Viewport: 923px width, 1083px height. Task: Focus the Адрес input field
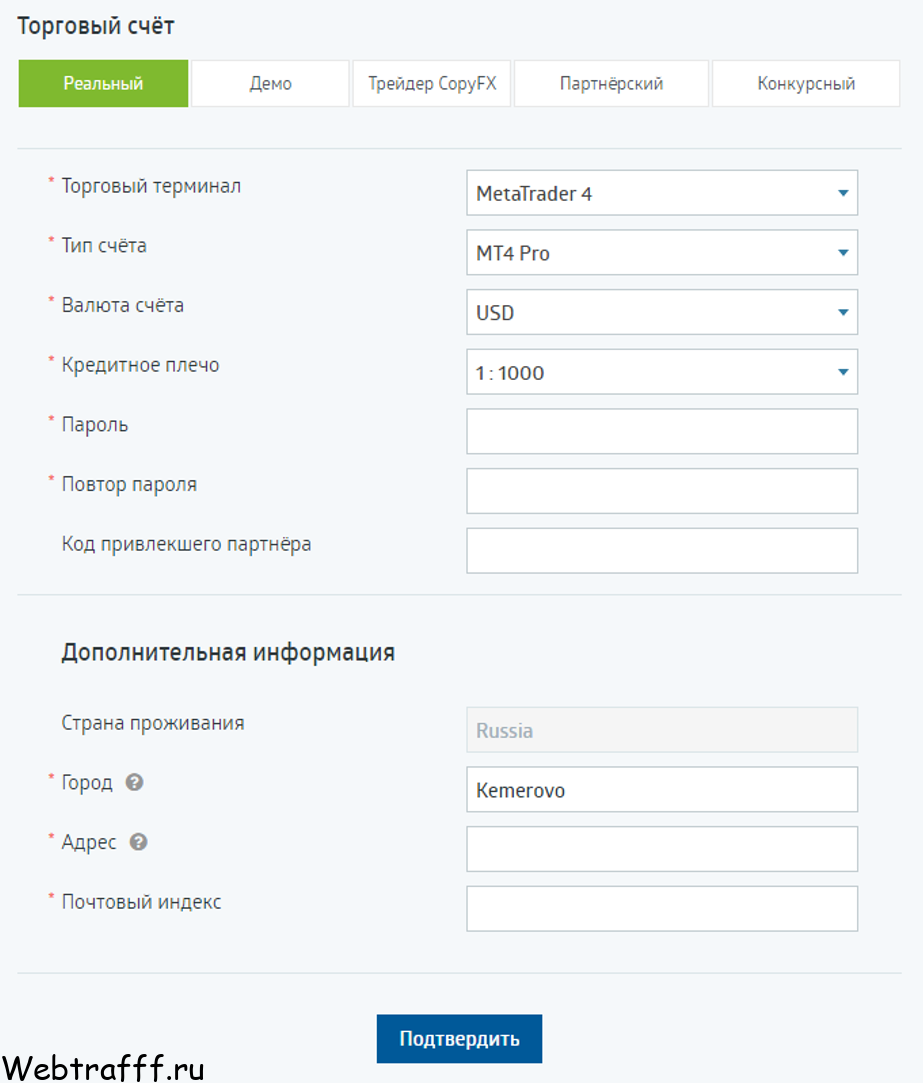pos(662,849)
